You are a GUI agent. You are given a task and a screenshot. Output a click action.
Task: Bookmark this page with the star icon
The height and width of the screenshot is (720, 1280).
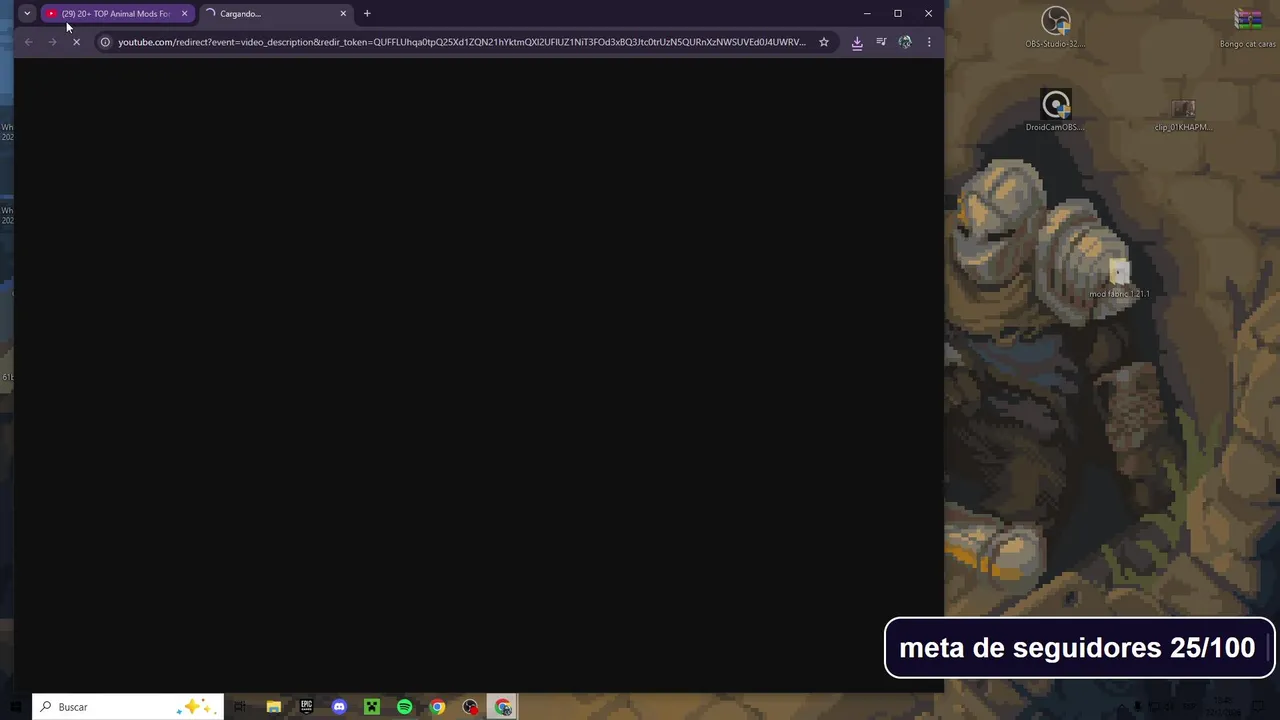click(824, 42)
